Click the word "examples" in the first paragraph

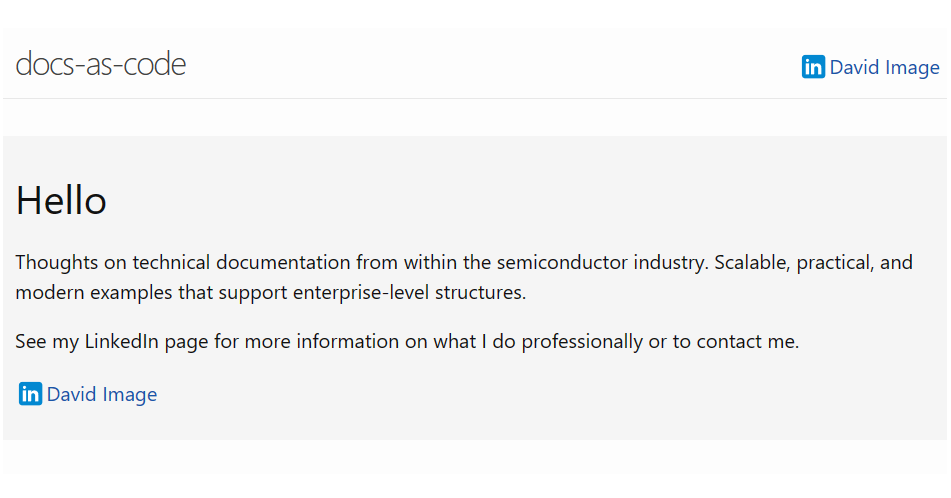coord(132,293)
